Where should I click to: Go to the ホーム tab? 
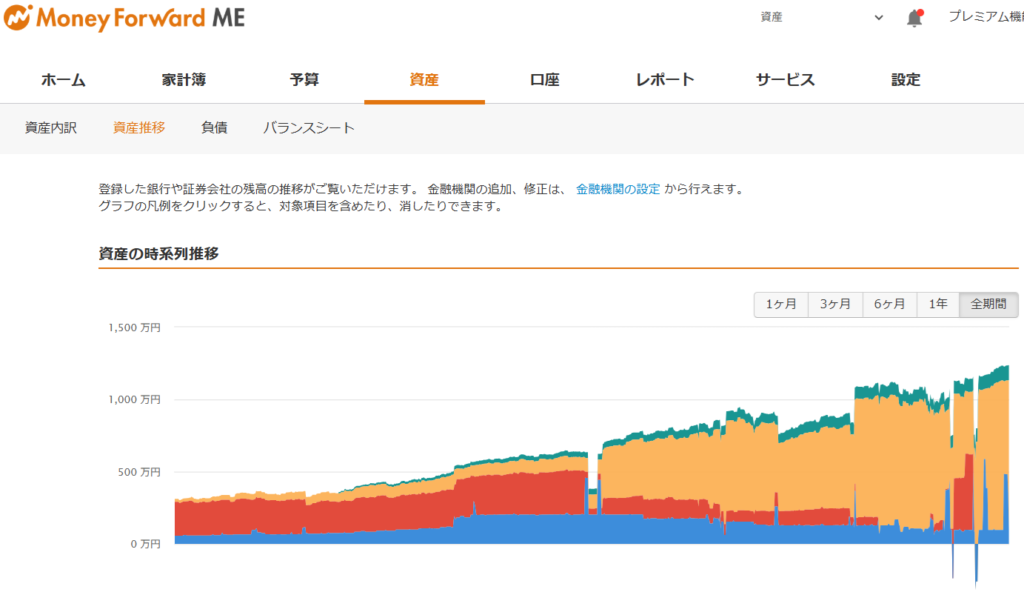click(x=63, y=80)
